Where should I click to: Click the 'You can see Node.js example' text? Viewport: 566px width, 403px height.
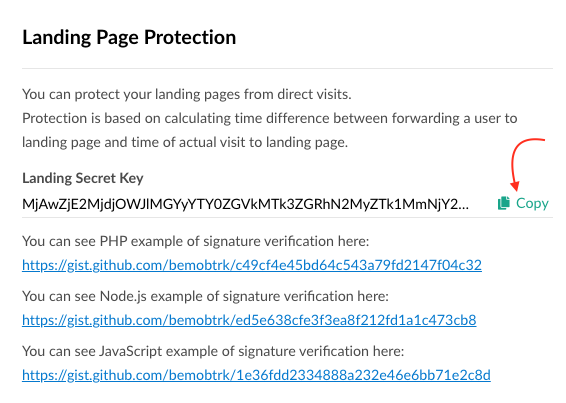[205, 296]
